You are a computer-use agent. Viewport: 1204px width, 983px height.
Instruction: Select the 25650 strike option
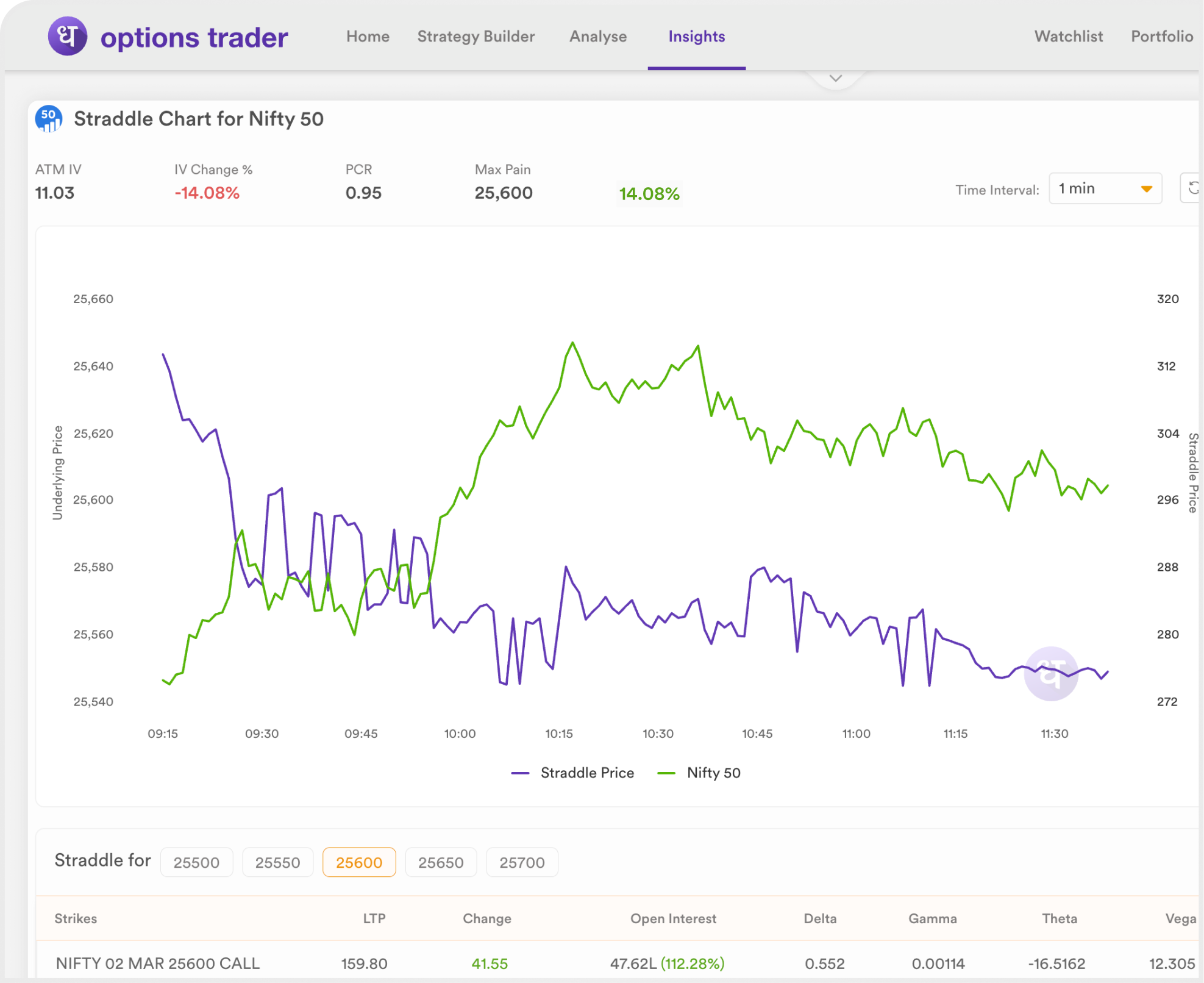[x=441, y=862]
